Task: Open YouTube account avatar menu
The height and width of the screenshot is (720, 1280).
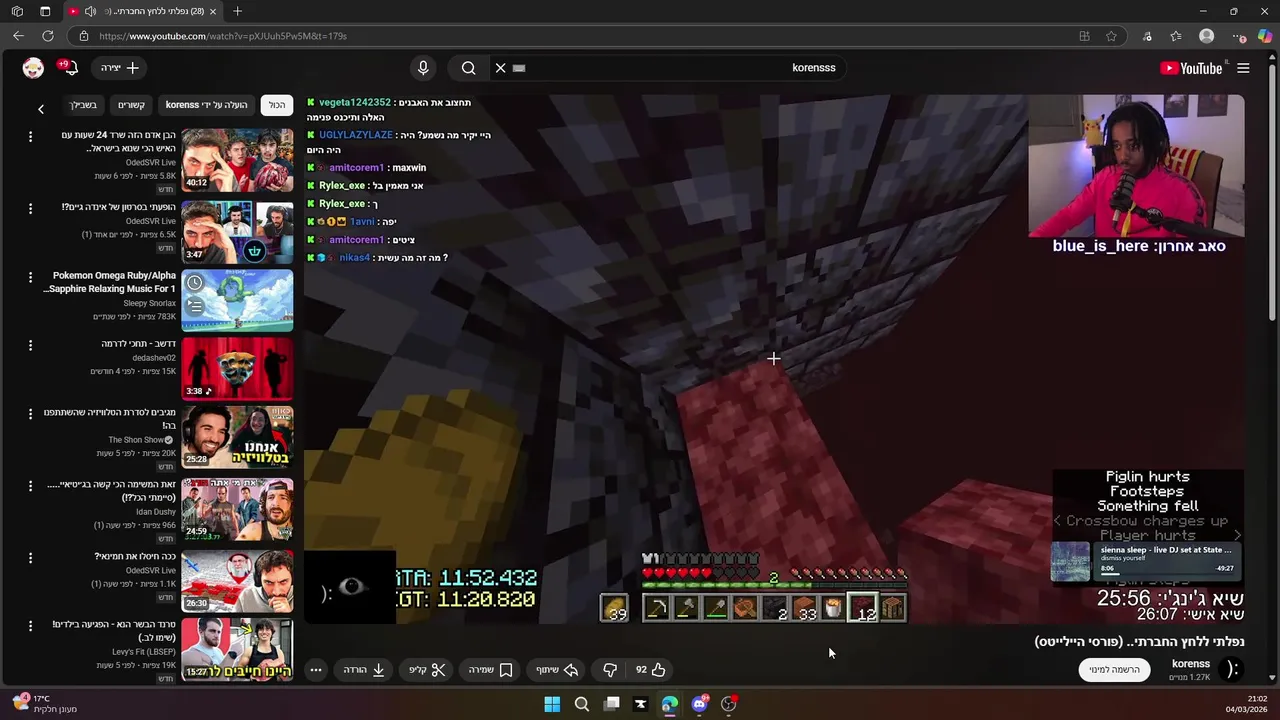Action: tap(33, 68)
